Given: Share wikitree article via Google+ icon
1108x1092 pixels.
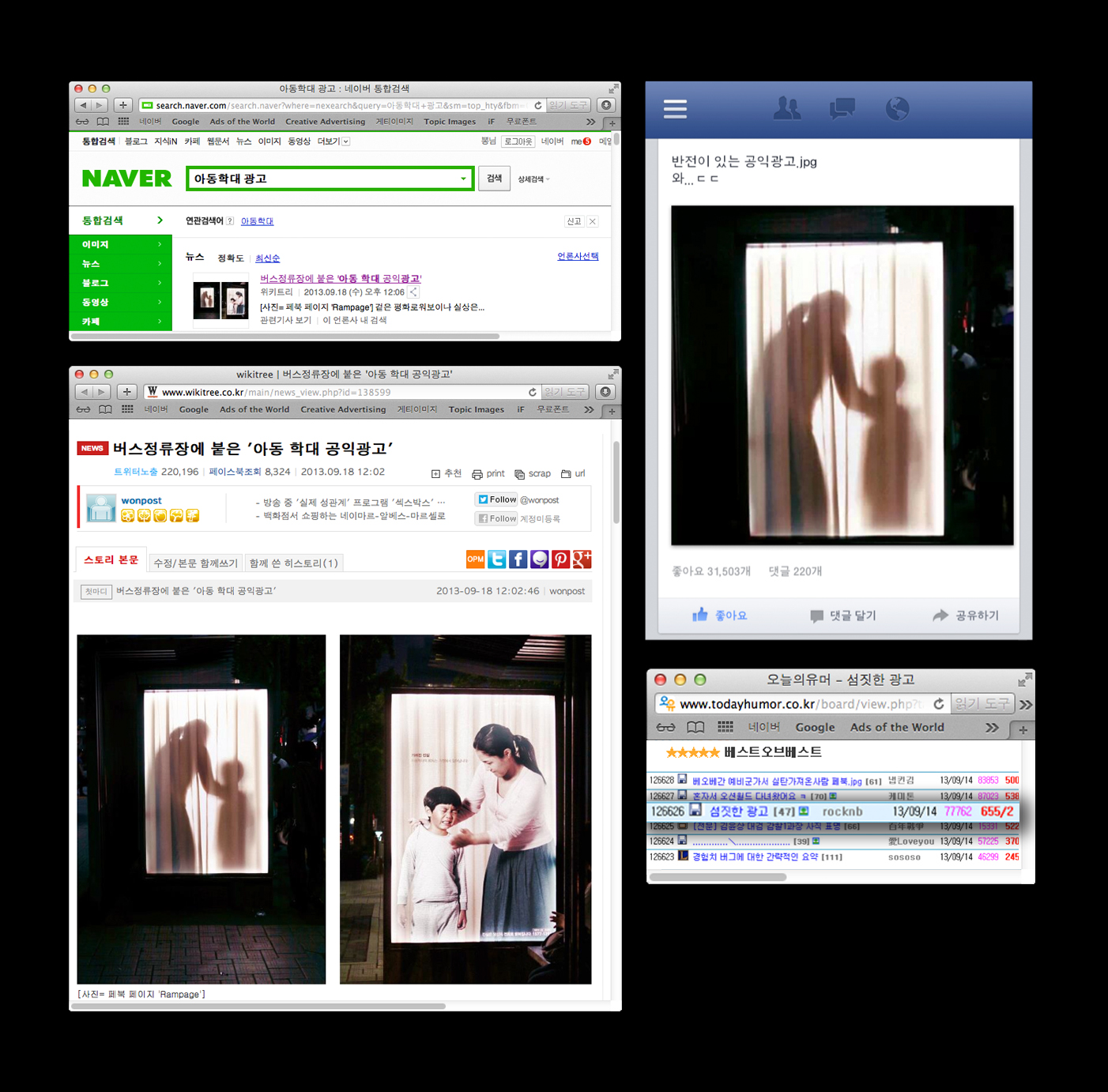Looking at the screenshot, I should coord(582,559).
